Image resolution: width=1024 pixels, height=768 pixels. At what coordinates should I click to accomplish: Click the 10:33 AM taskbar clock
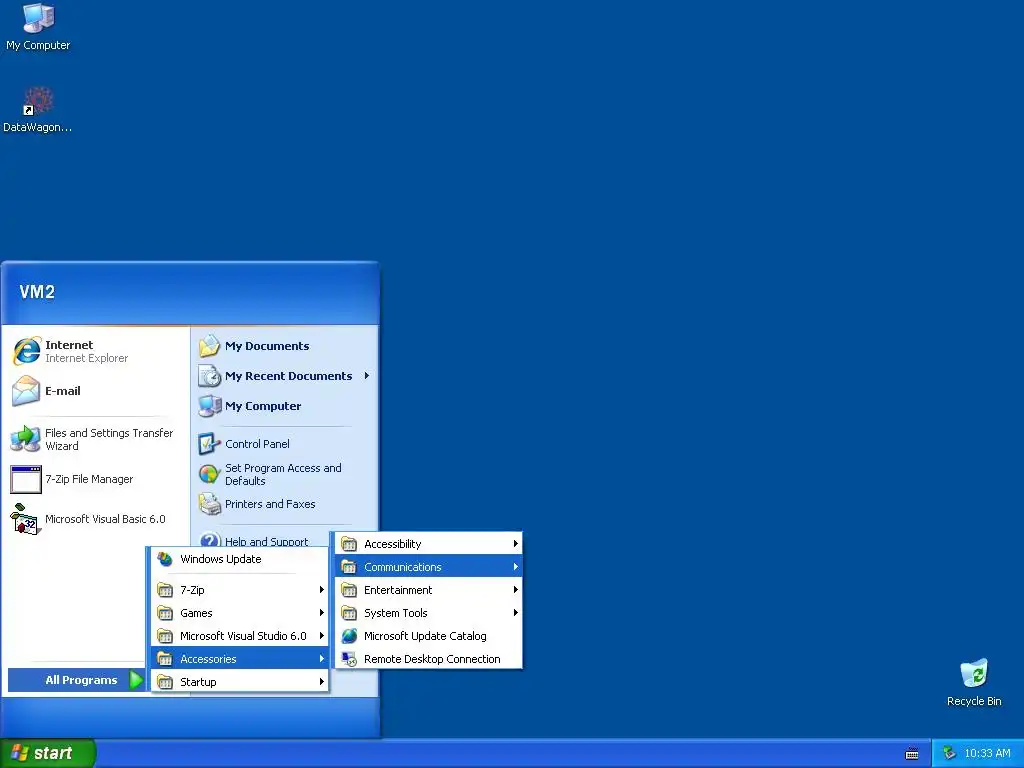[987, 753]
